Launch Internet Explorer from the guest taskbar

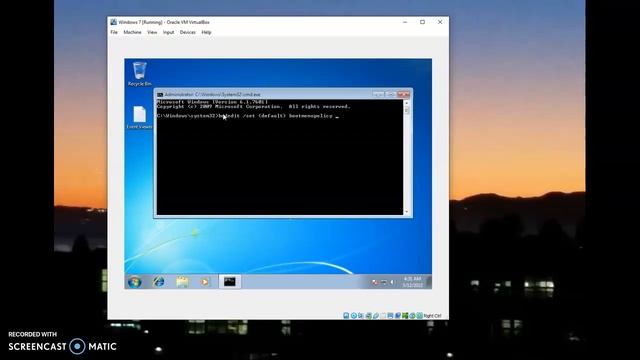[x=158, y=282]
